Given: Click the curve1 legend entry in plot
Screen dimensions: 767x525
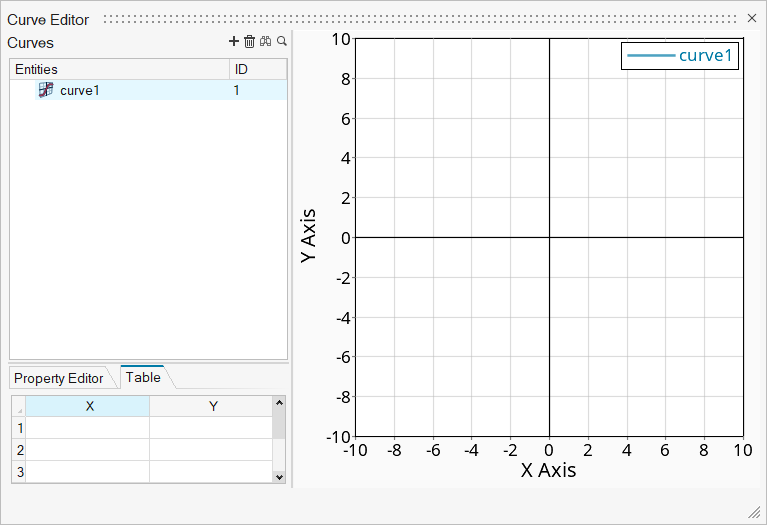Looking at the screenshot, I should 680,55.
